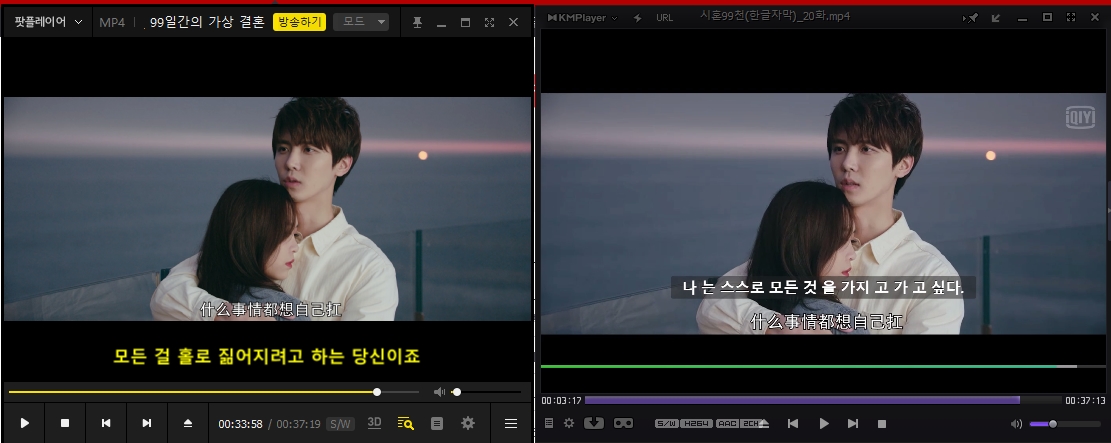Image resolution: width=1111 pixels, height=443 pixels.
Task: Adjust the PotPlayer volume slider
Action: pyautogui.click(x=487, y=392)
